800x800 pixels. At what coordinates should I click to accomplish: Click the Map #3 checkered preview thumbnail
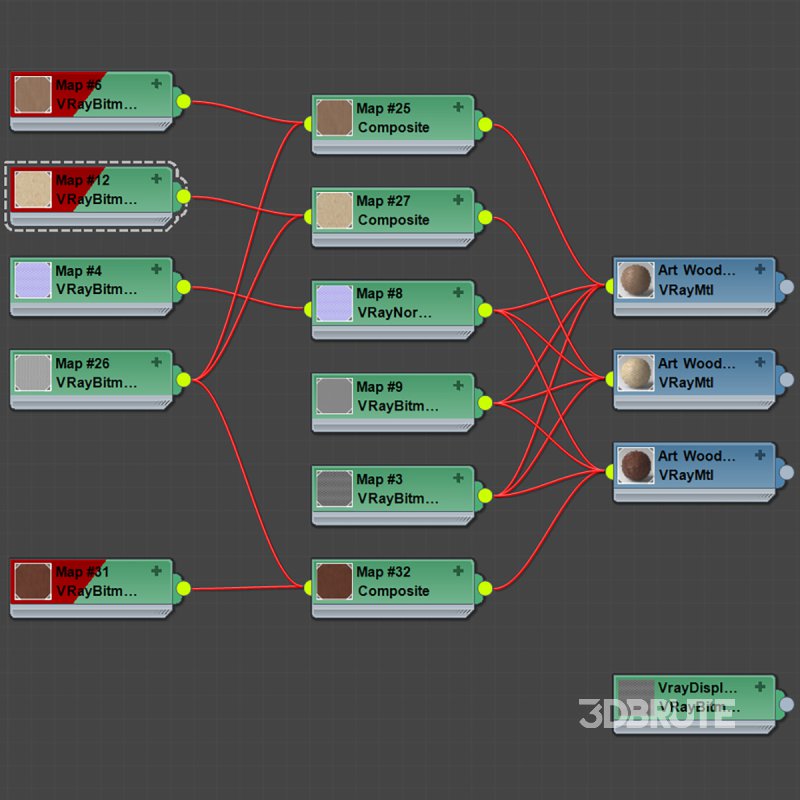tap(334, 488)
